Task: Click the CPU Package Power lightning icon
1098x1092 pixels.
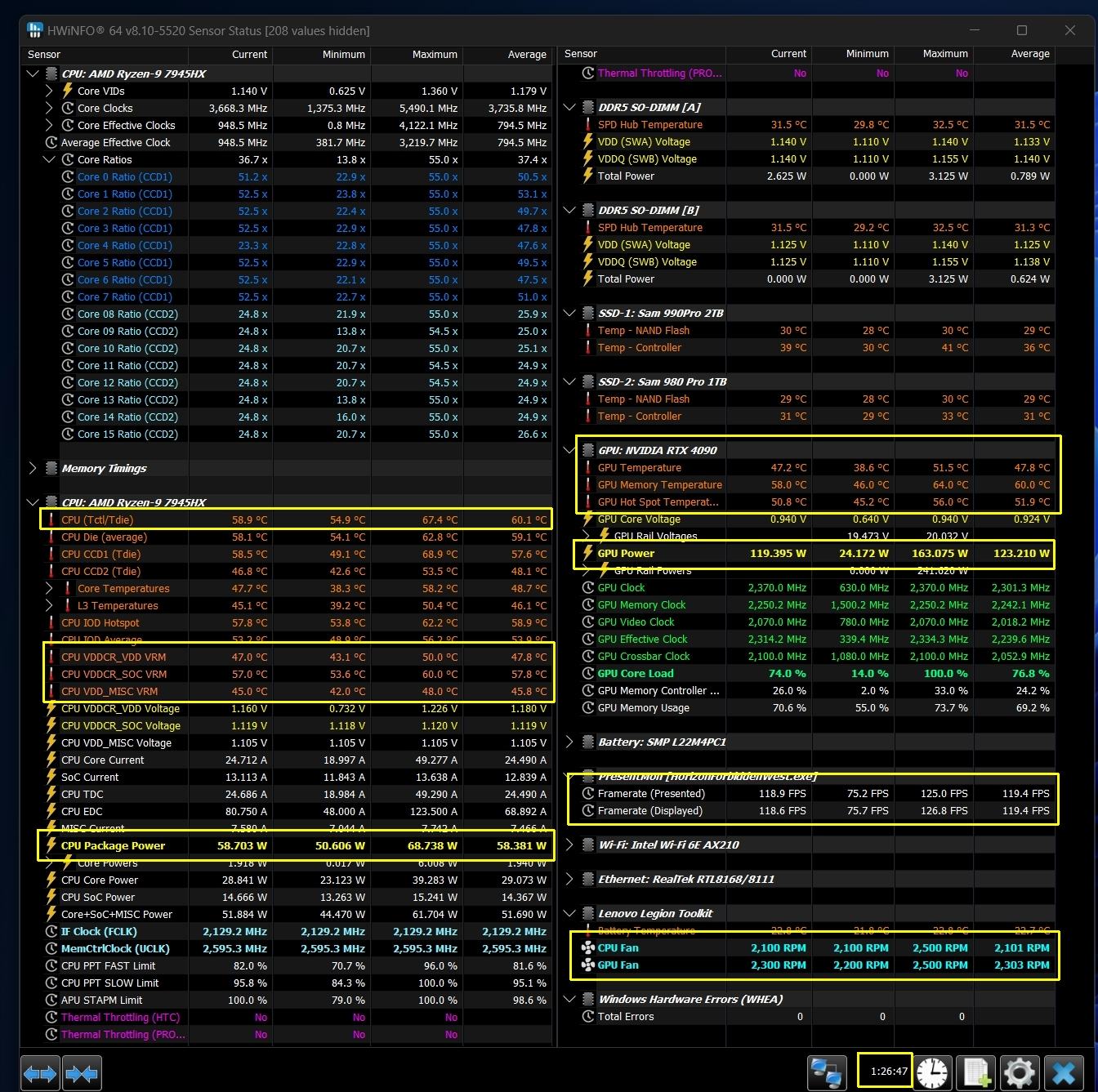Action: (51, 846)
